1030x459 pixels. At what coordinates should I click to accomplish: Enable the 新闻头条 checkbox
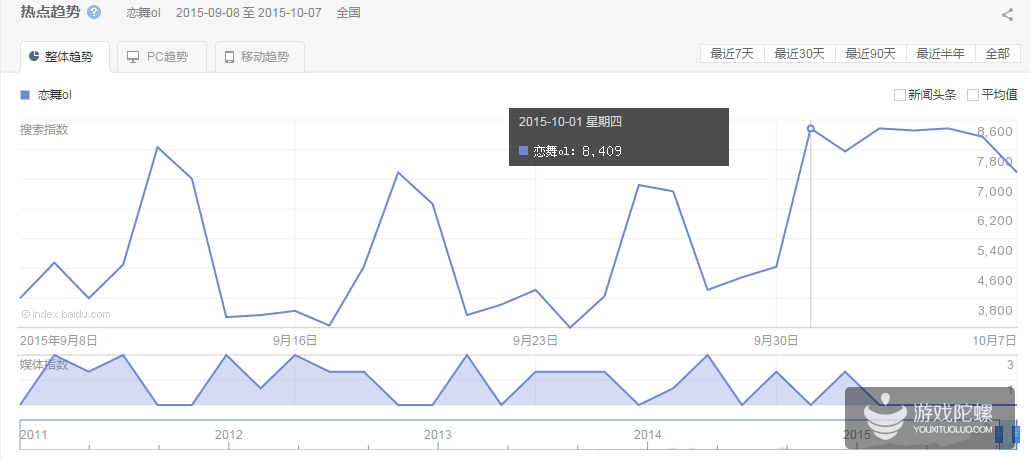click(x=900, y=95)
